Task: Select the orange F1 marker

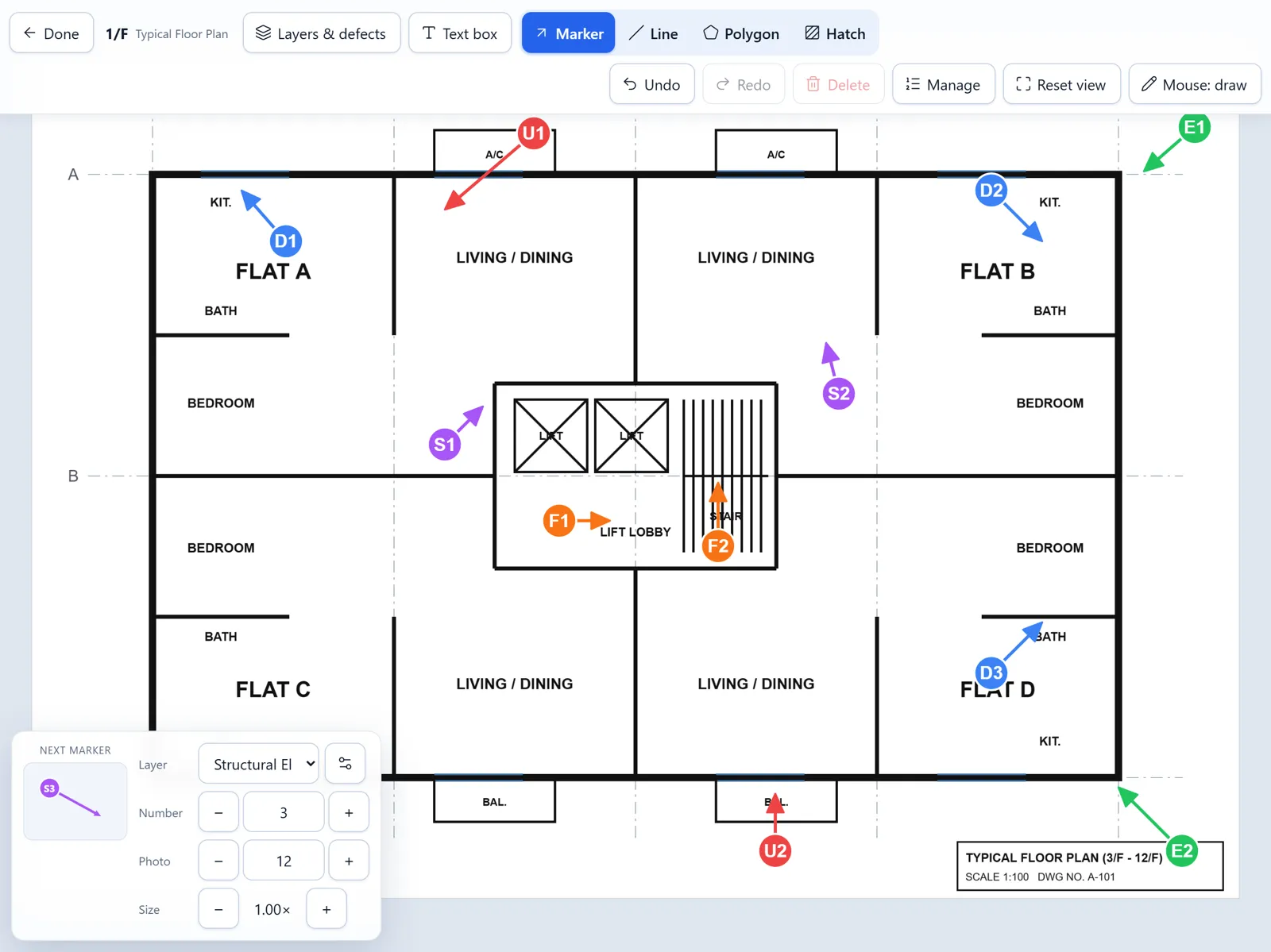Action: point(559,521)
